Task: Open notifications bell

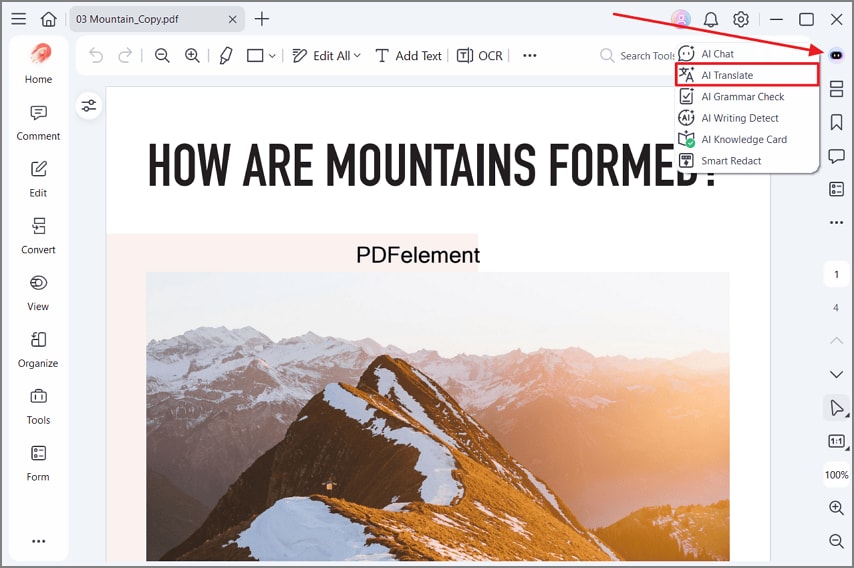Action: click(711, 19)
